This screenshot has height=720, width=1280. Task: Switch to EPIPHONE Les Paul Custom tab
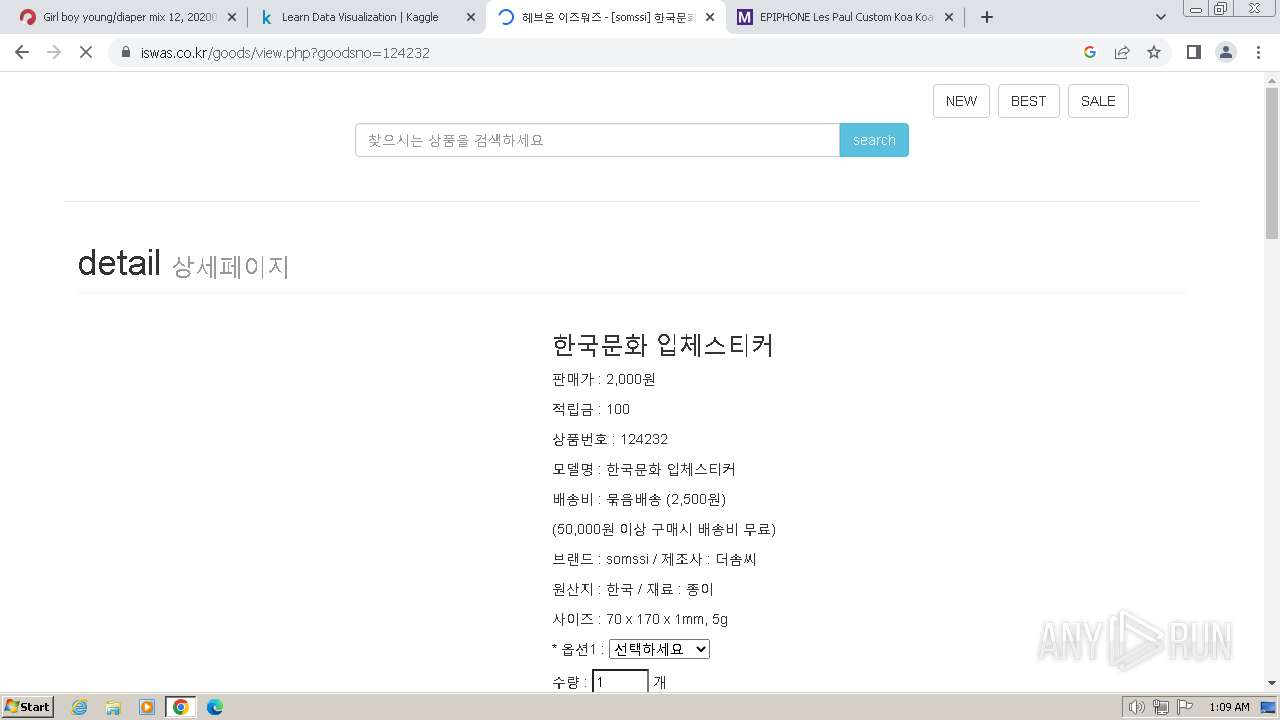tap(846, 17)
